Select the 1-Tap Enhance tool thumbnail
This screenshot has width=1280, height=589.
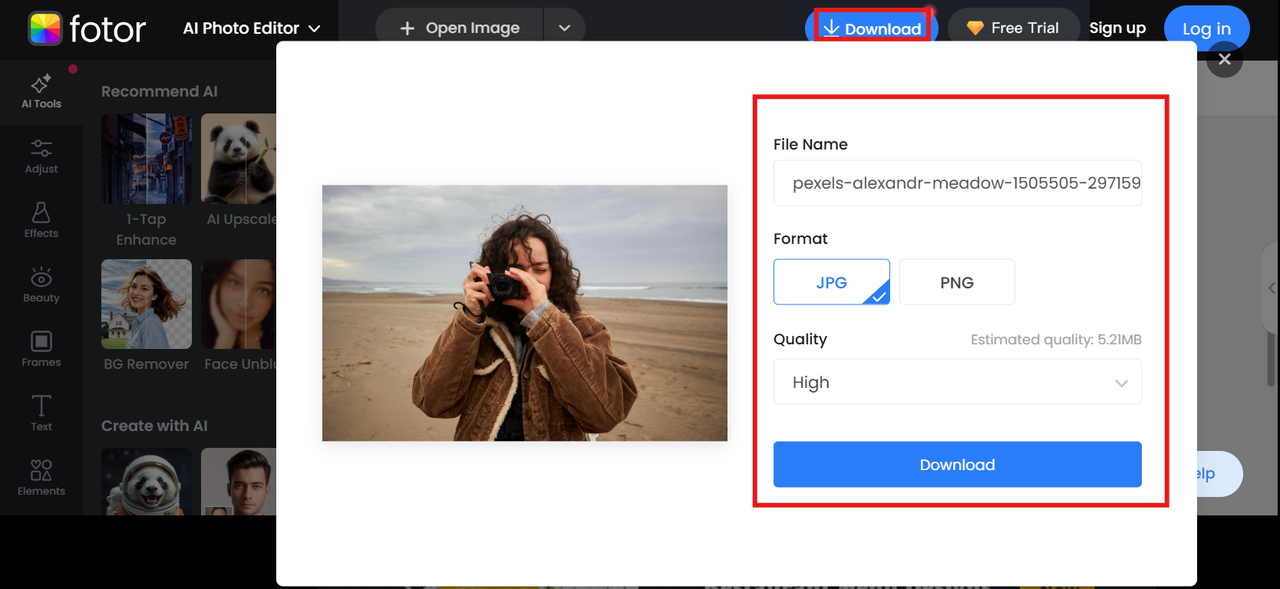click(x=146, y=158)
